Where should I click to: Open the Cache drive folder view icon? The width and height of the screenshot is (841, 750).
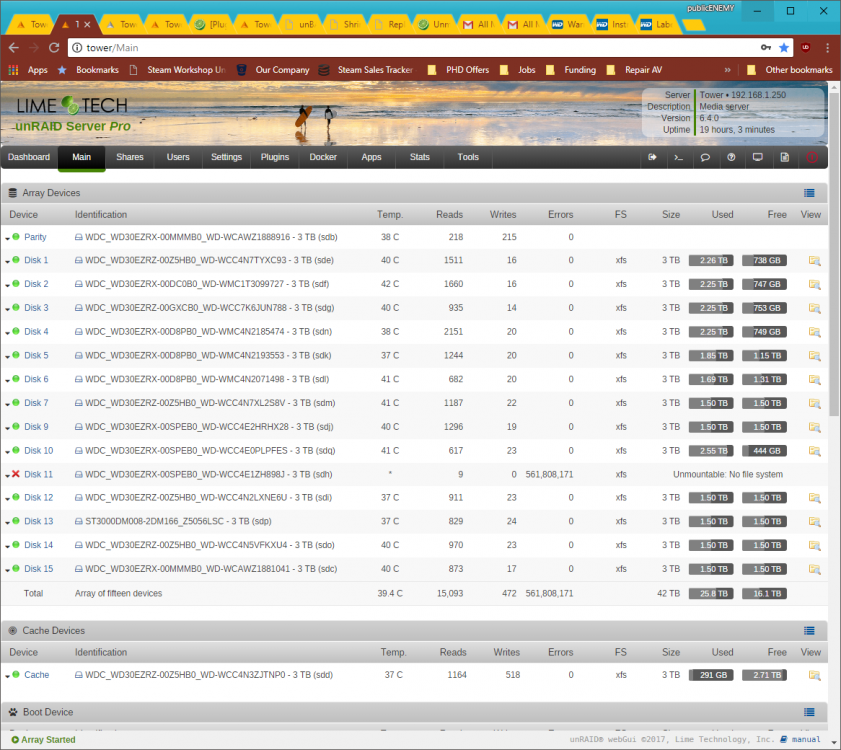[x=814, y=675]
